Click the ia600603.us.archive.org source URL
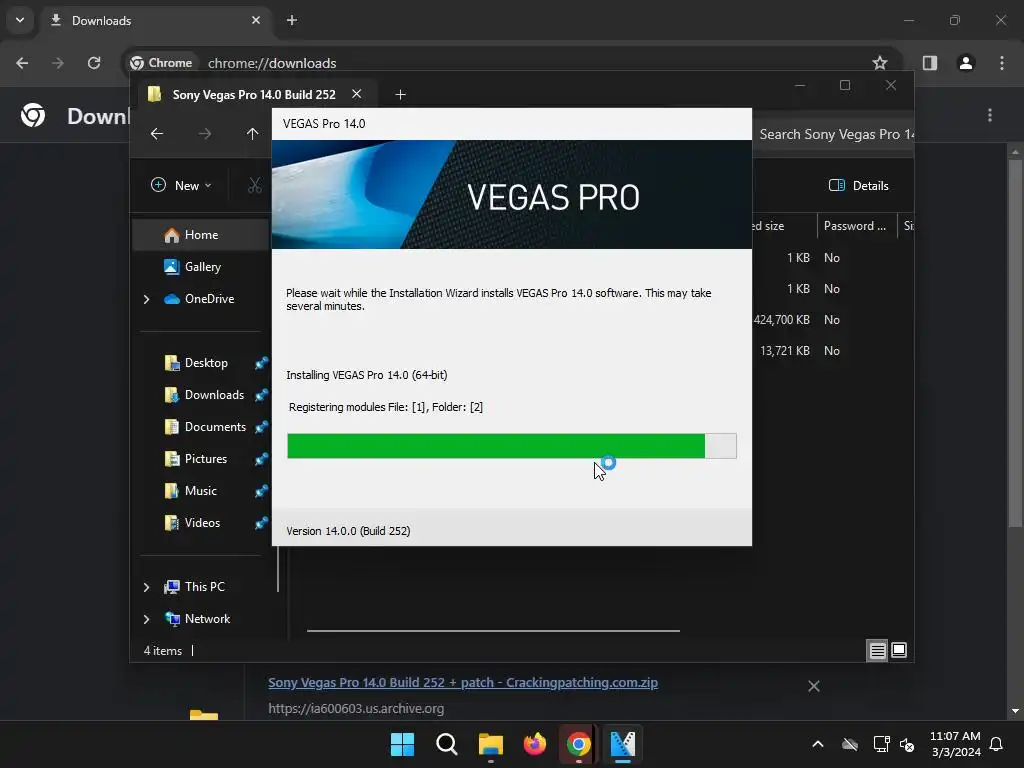1024x768 pixels. [356, 709]
